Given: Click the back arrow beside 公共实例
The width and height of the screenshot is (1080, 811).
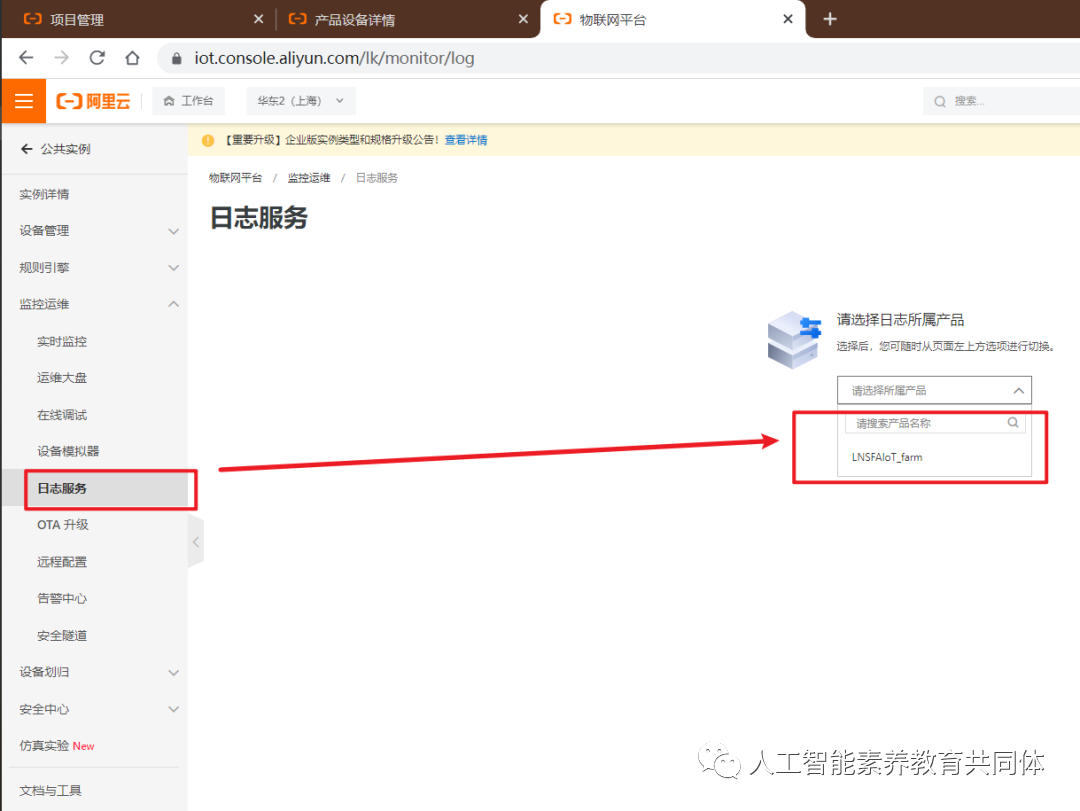Looking at the screenshot, I should (26, 149).
